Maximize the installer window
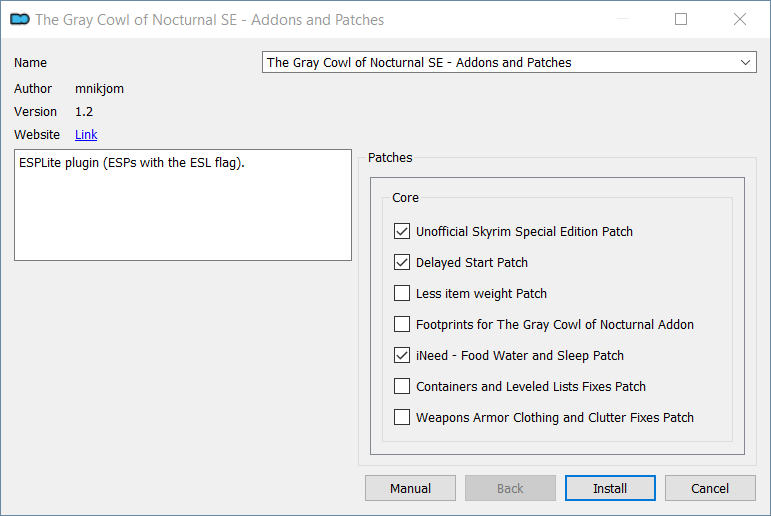 [x=681, y=19]
